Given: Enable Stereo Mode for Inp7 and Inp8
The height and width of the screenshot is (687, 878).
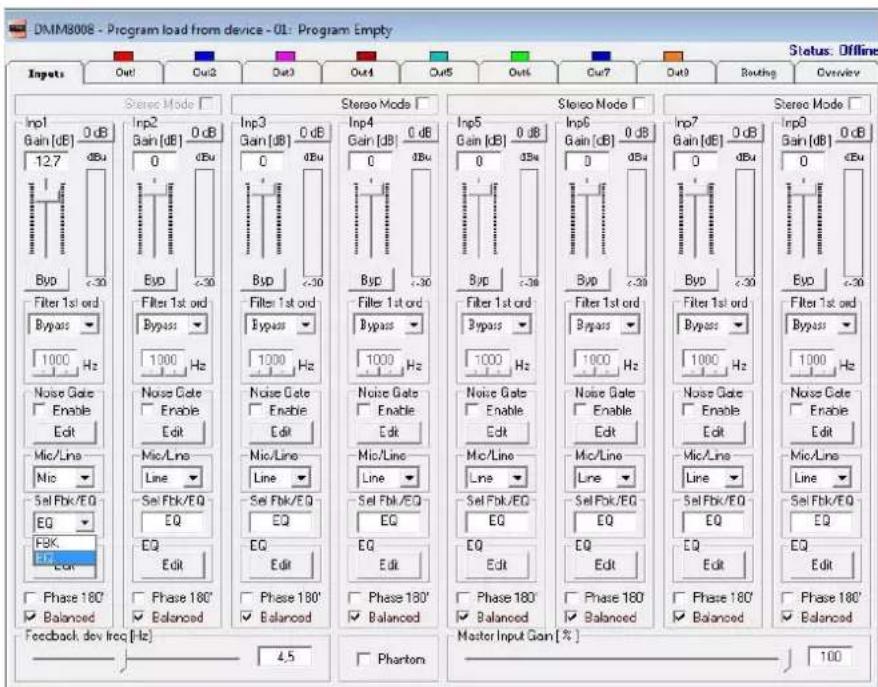Looking at the screenshot, I should 856,104.
